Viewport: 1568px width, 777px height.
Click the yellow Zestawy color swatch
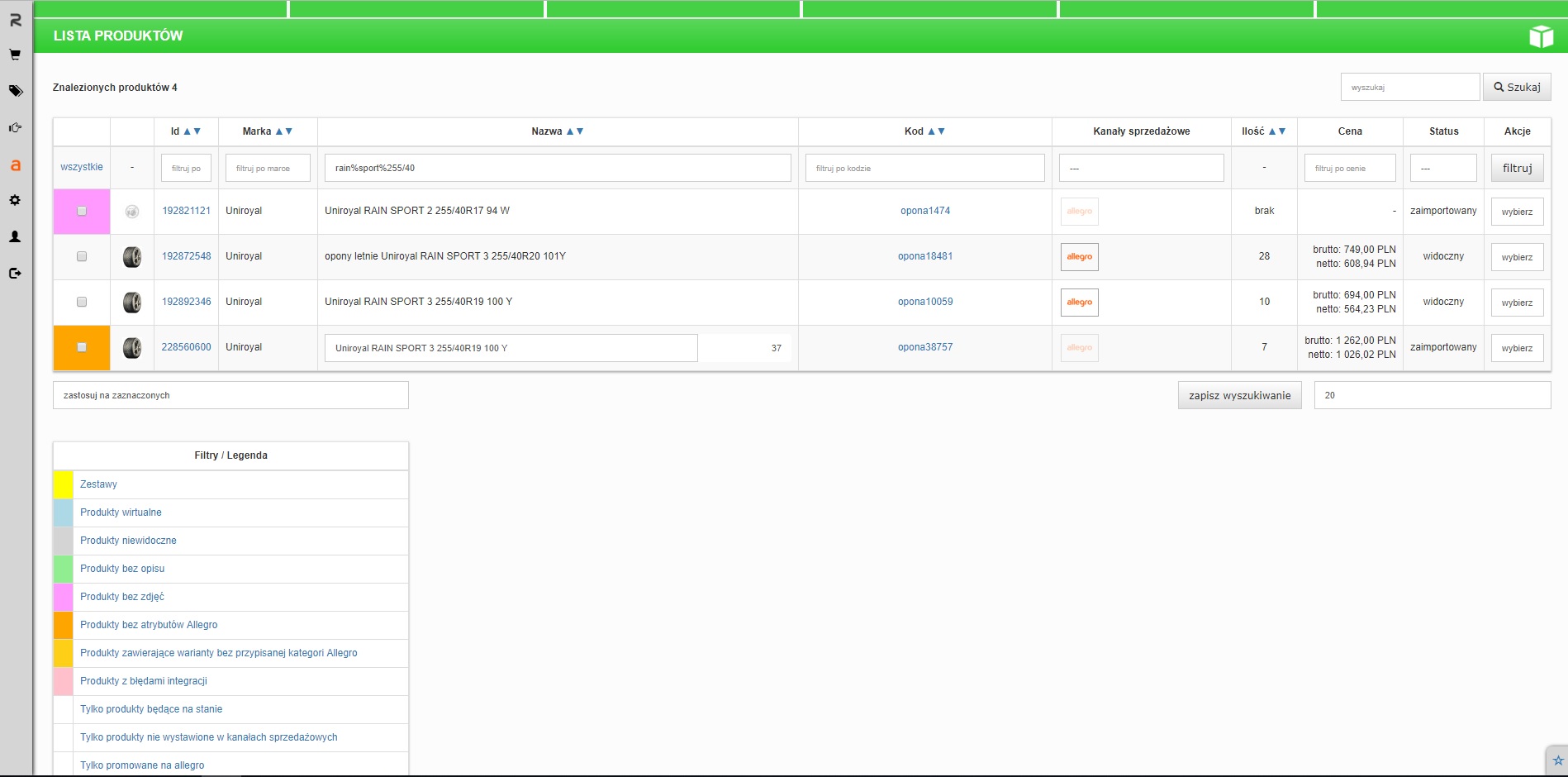(x=64, y=484)
